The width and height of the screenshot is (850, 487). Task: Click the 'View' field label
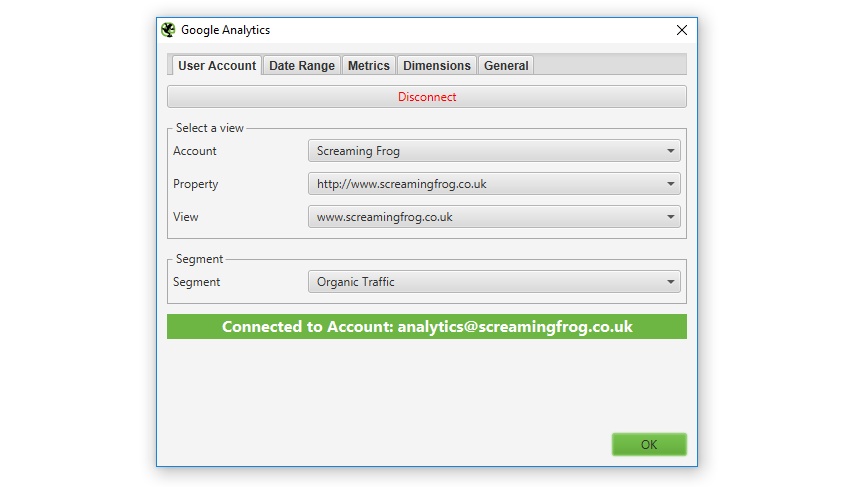pyautogui.click(x=185, y=217)
